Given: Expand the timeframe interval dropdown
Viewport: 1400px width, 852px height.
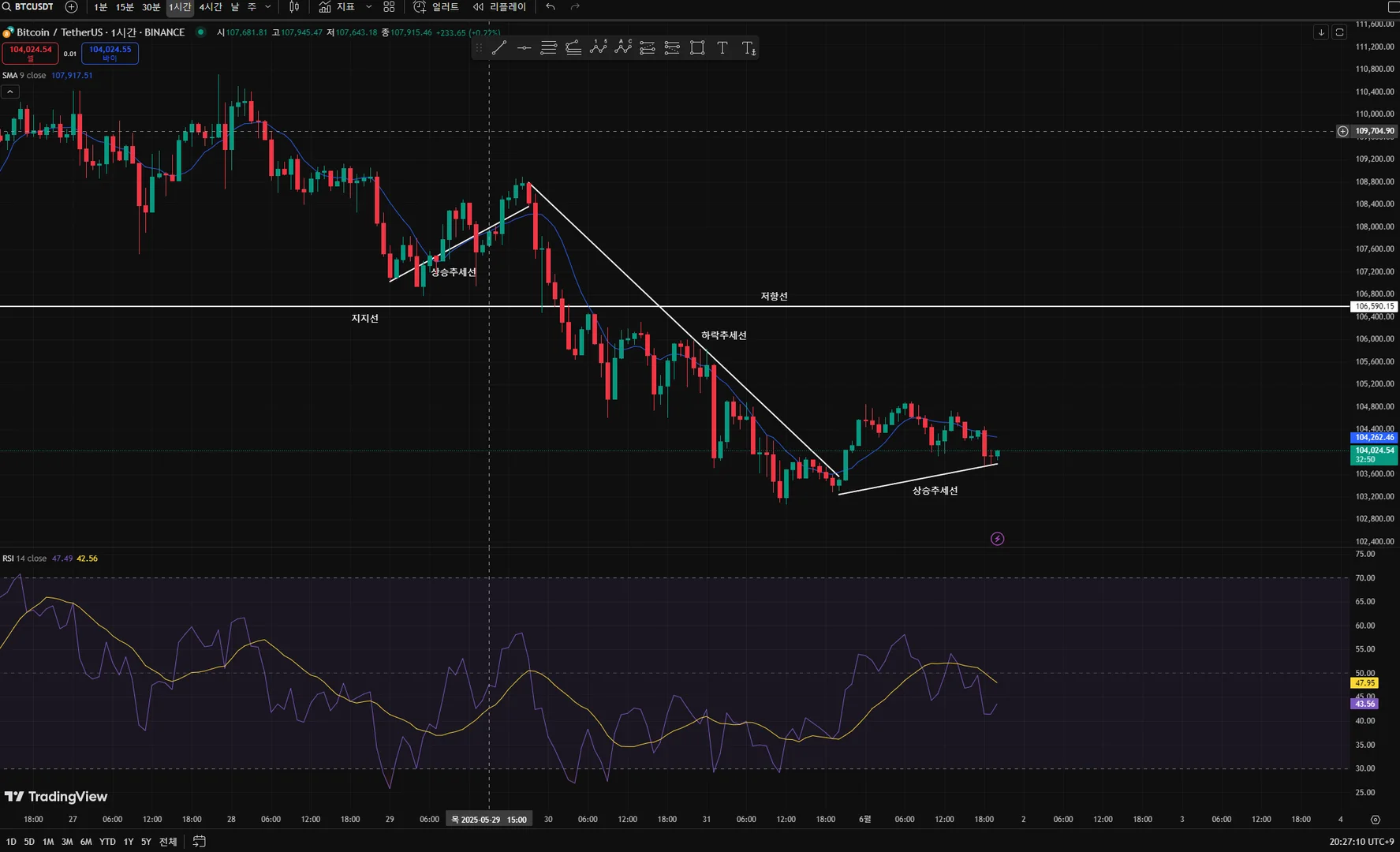Looking at the screenshot, I should [x=268, y=7].
